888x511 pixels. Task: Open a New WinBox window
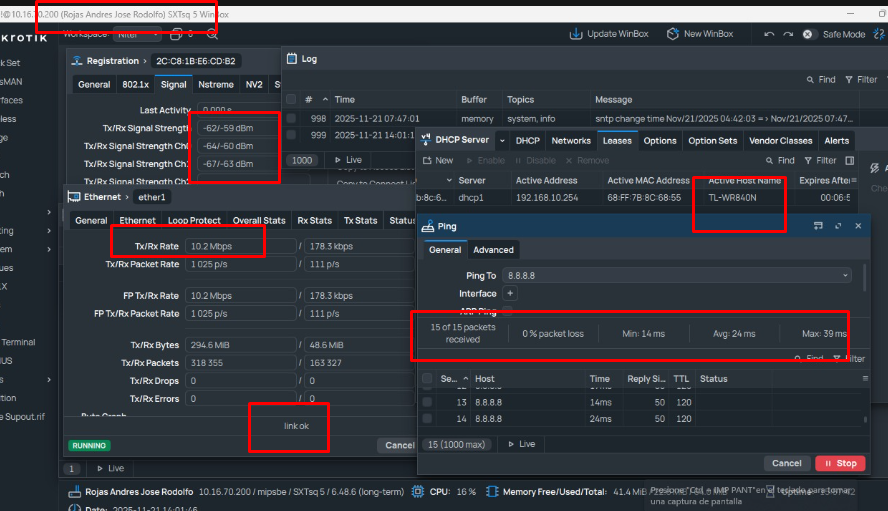[x=672, y=34]
